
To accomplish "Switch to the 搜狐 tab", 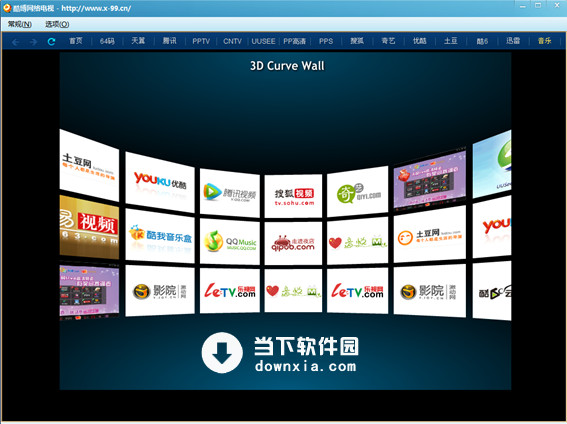I will (357, 41).
